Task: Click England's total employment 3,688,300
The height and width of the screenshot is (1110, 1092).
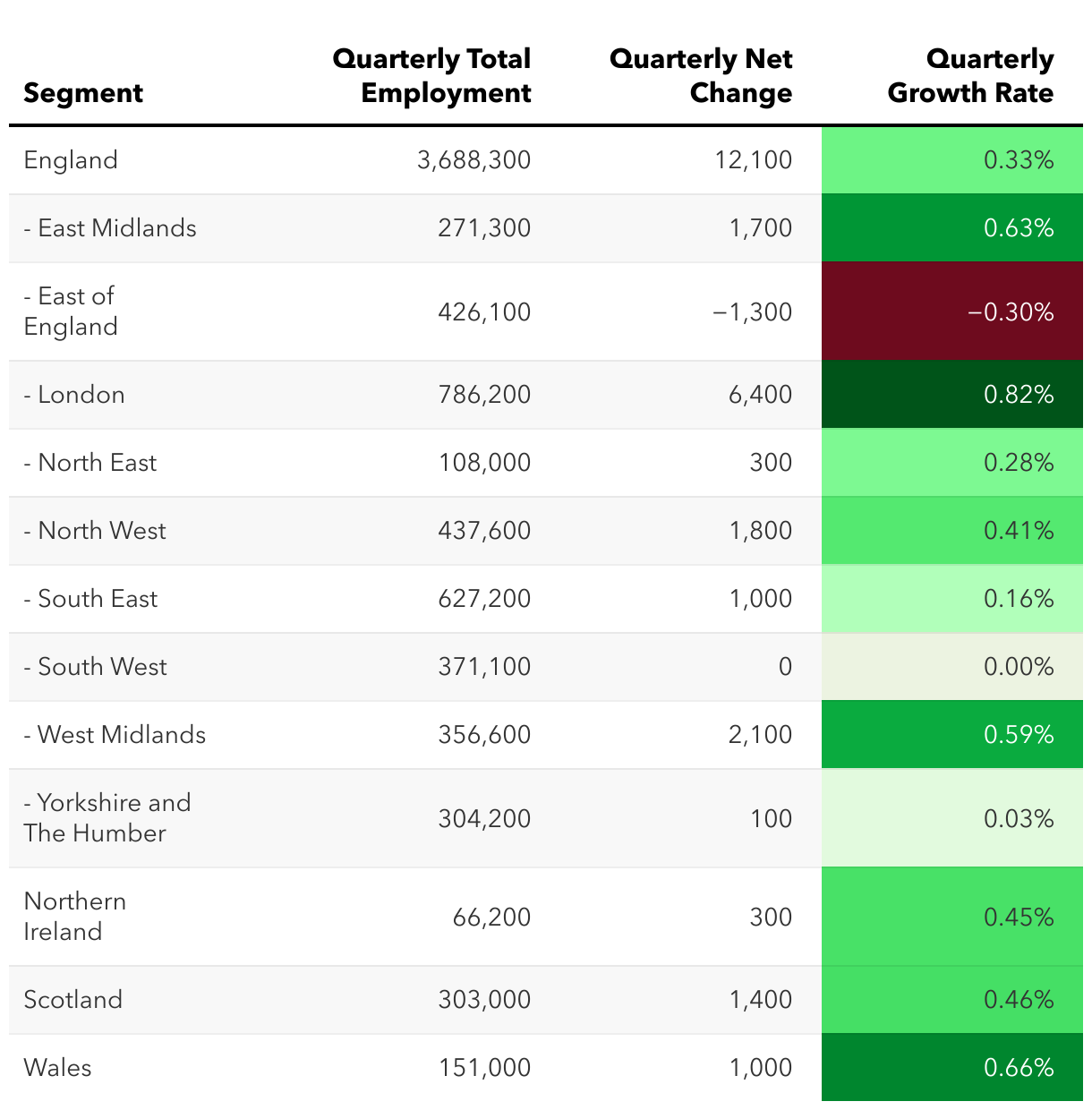Action: tap(473, 160)
